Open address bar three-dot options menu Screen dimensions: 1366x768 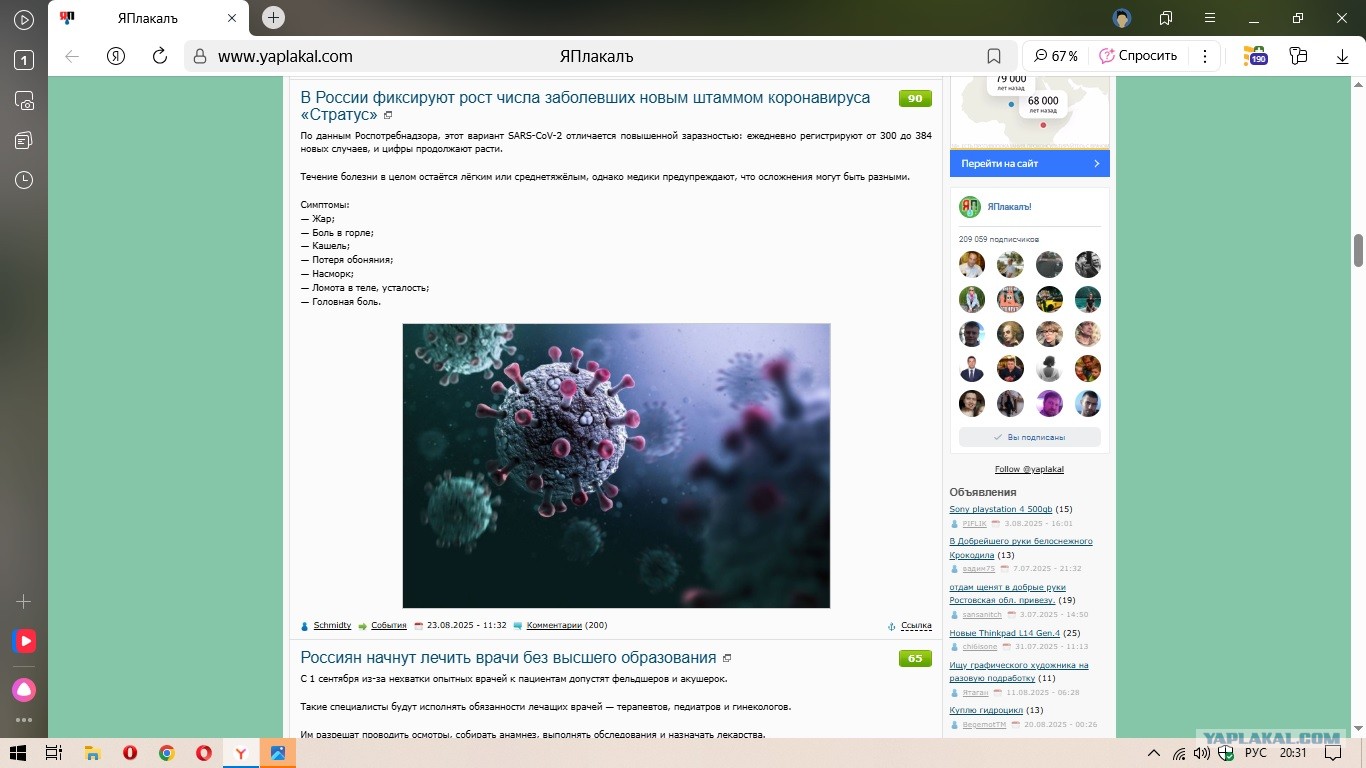(1205, 56)
